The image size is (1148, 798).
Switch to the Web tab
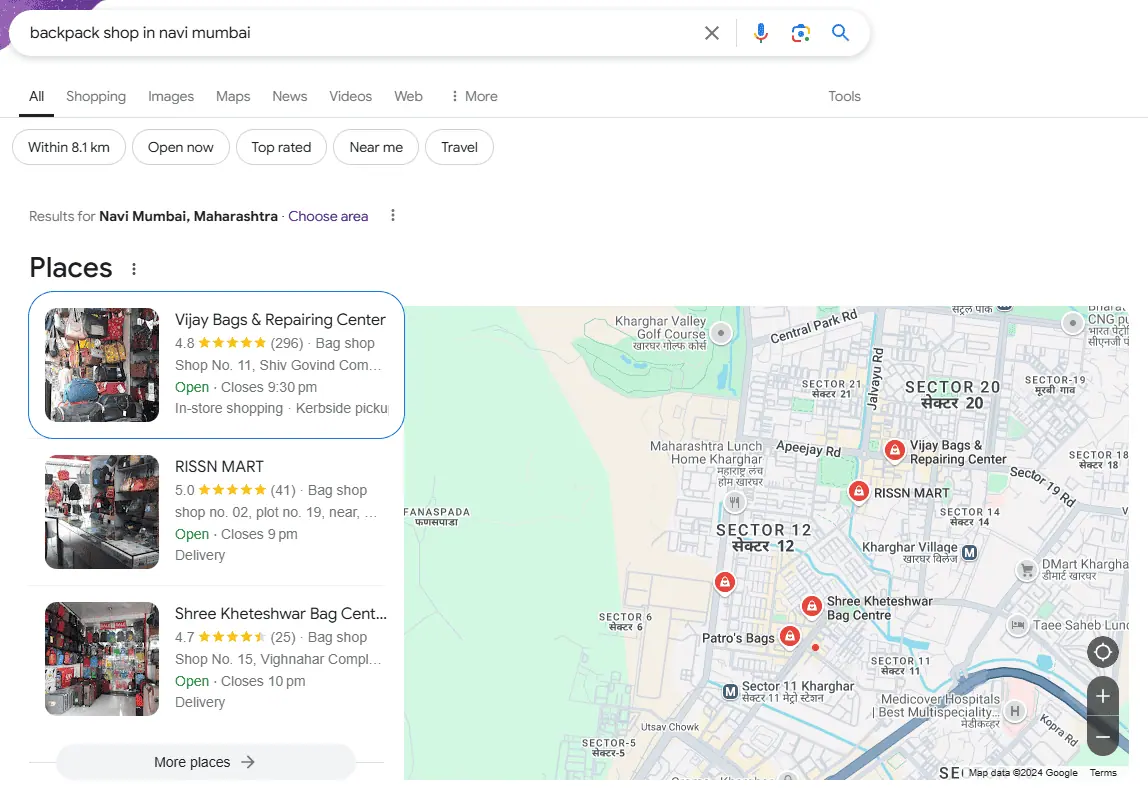(x=409, y=96)
